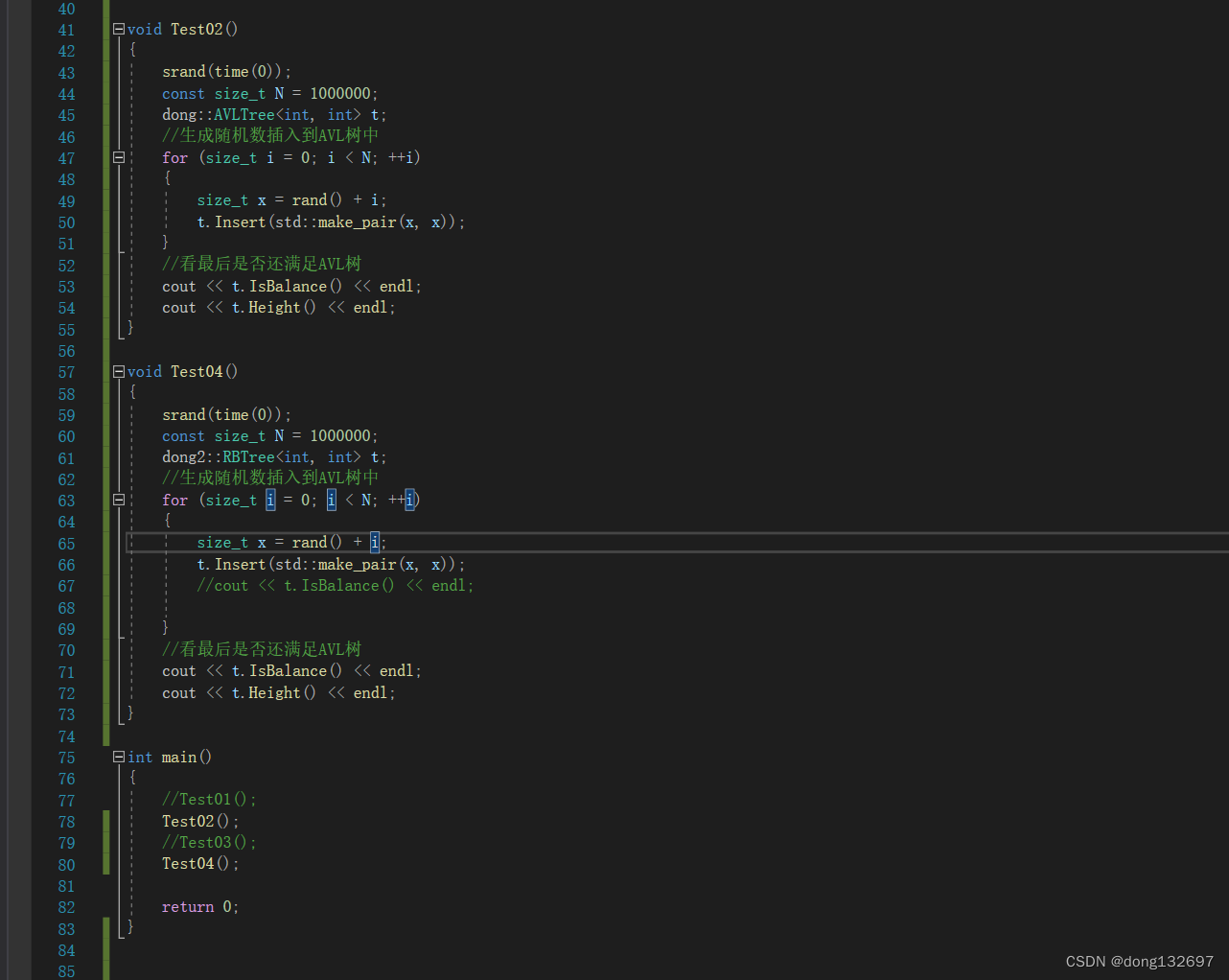
Task: Click 'cout << t.Height() << endl;' on line 72
Action: pyautogui.click(x=279, y=693)
